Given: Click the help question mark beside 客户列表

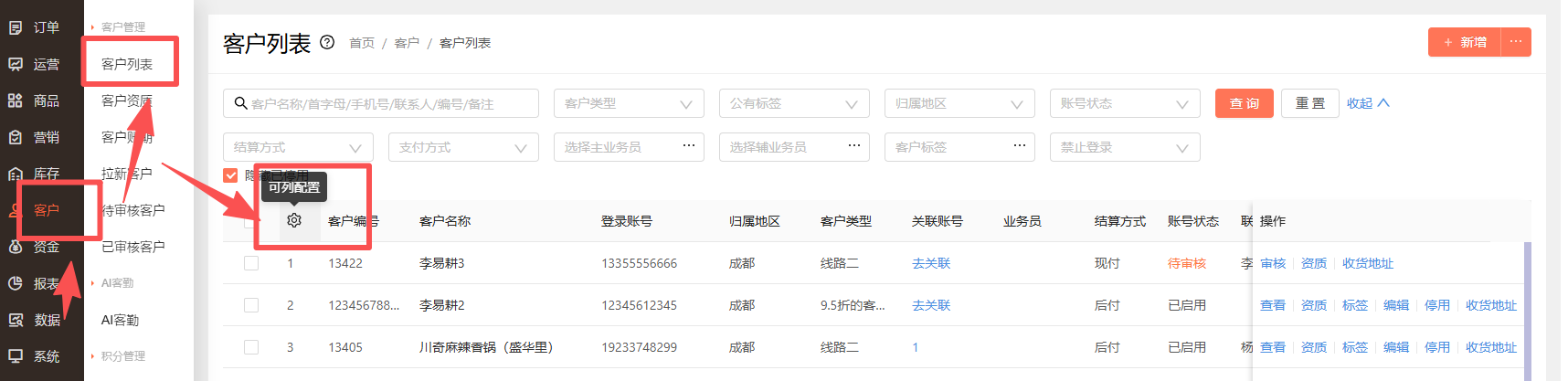Looking at the screenshot, I should [x=327, y=42].
